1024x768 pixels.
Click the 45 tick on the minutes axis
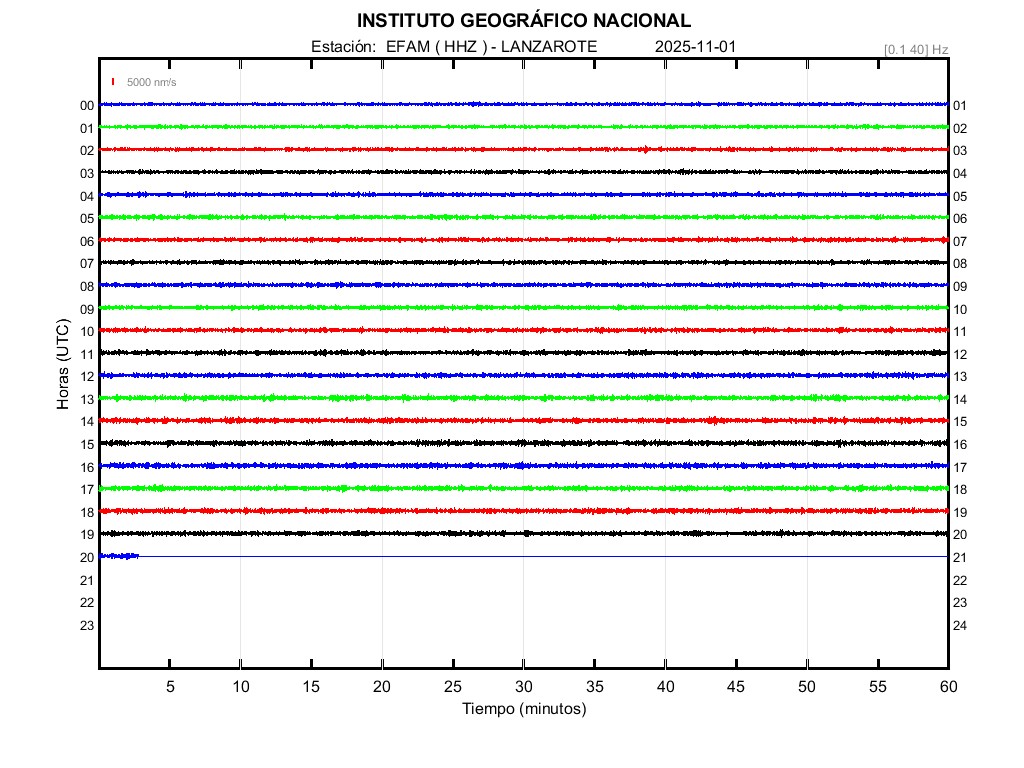(x=736, y=686)
